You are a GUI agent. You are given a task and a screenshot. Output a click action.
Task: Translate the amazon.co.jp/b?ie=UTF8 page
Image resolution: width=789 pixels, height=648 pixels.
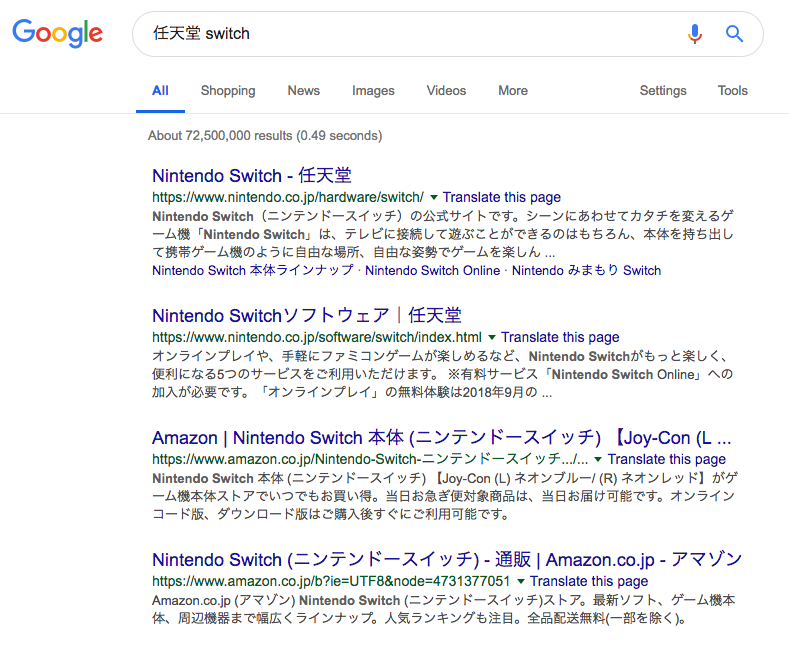[x=589, y=582]
